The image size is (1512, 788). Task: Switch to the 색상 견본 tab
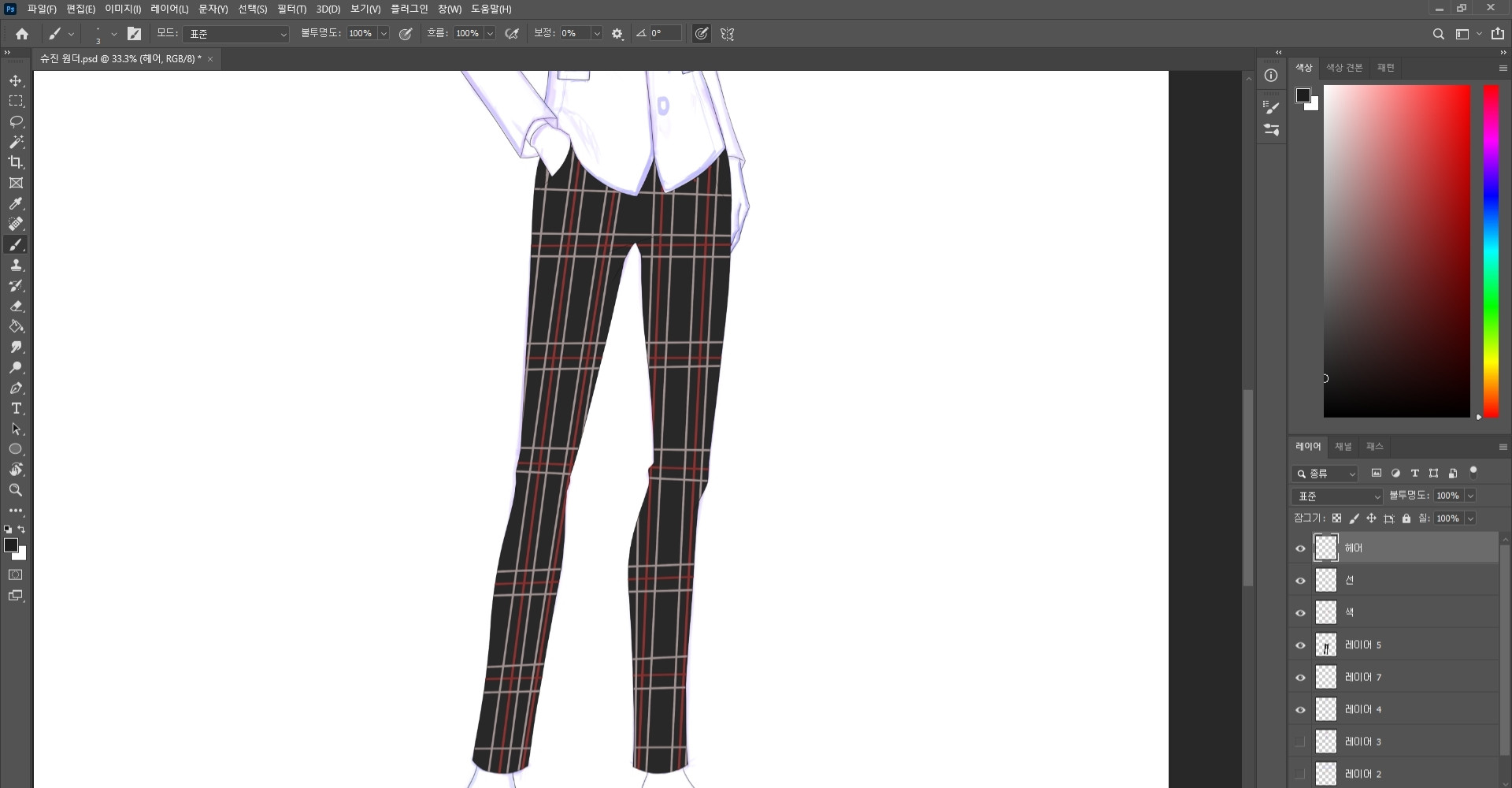click(x=1344, y=68)
